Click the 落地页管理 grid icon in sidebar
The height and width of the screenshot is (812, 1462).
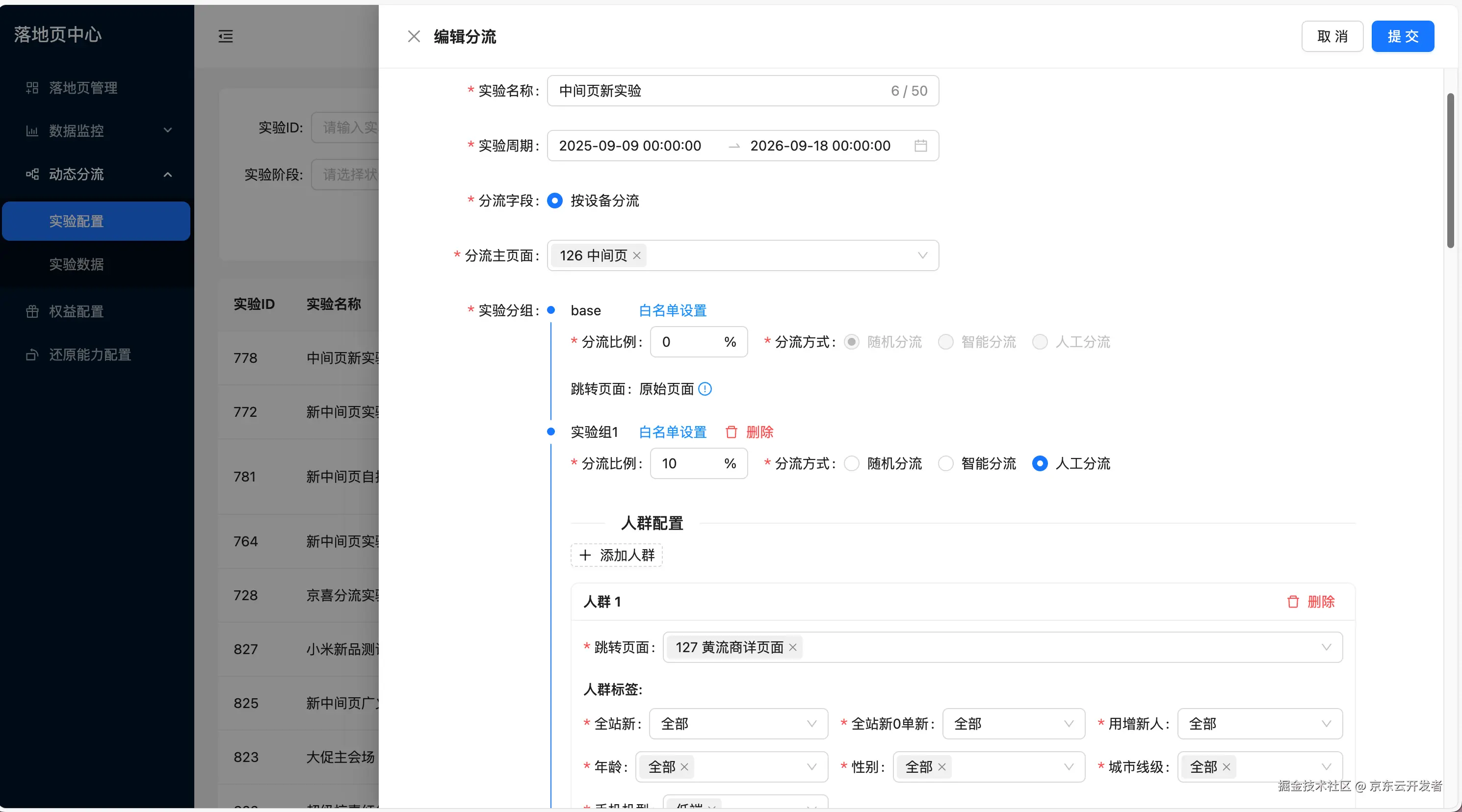tap(32, 88)
